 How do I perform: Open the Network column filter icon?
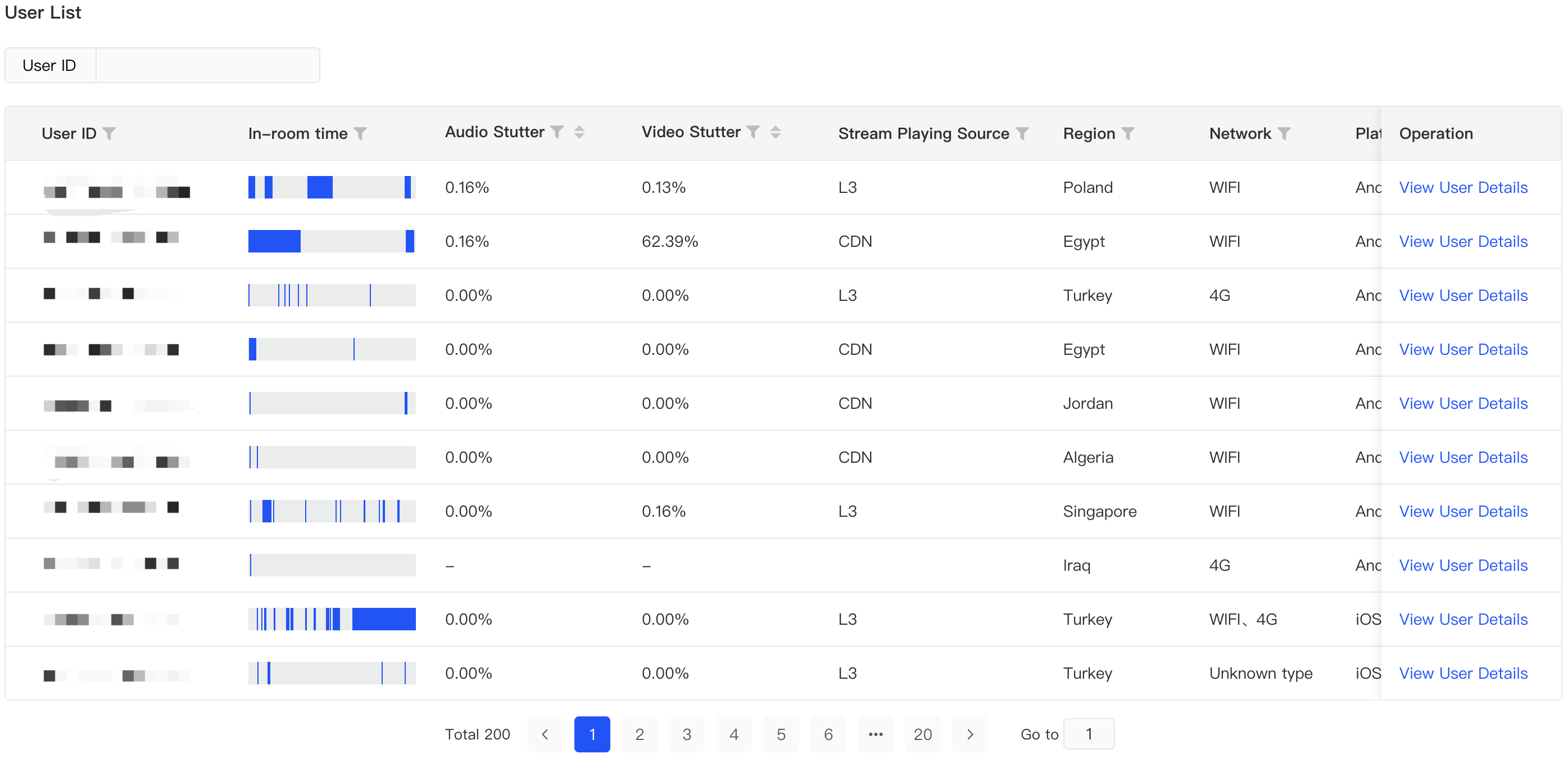click(1284, 133)
